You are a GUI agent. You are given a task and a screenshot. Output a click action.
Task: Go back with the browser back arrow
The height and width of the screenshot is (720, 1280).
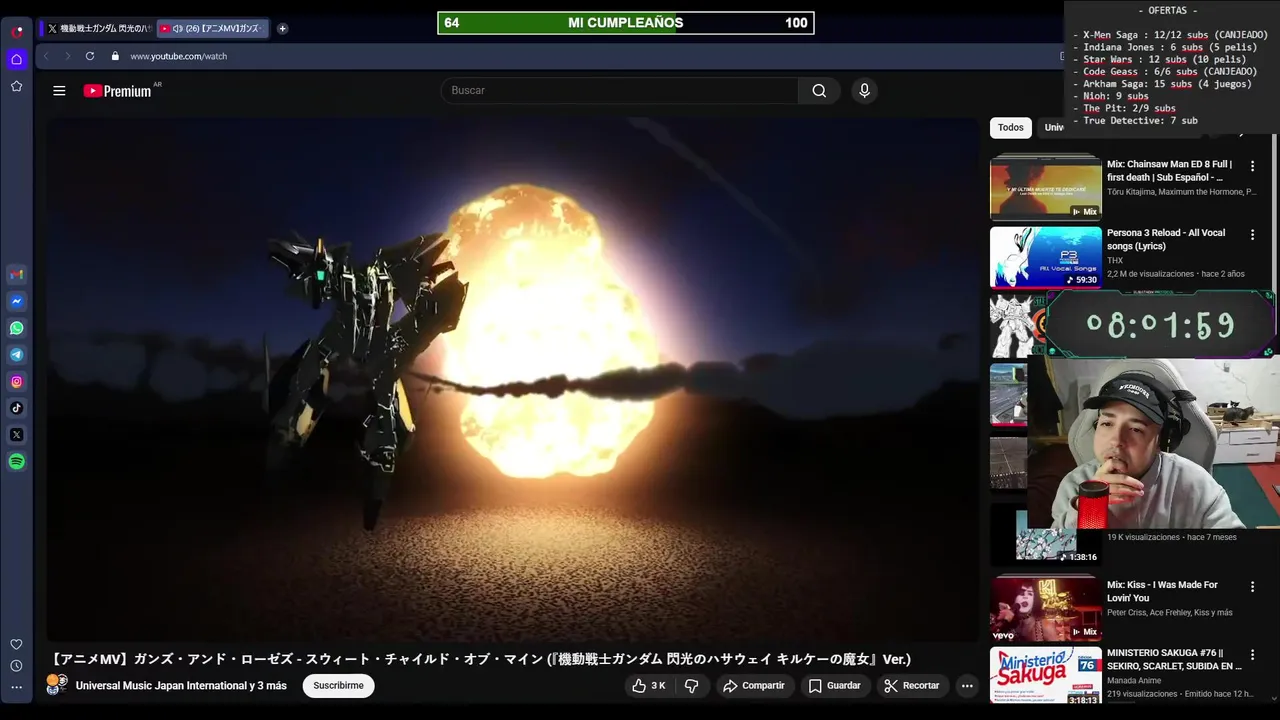pyautogui.click(x=46, y=56)
